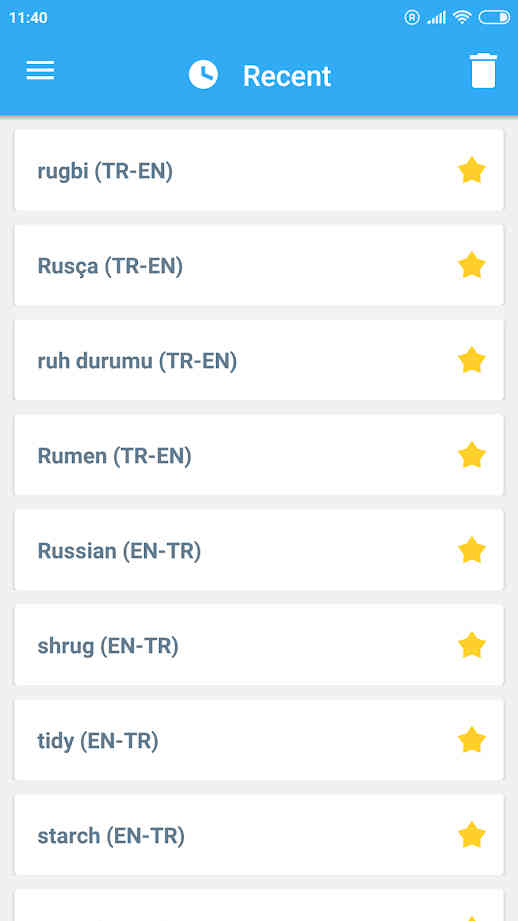Toggle favorite star for tidy
Viewport: 518px width, 921px height.
pos(472,741)
